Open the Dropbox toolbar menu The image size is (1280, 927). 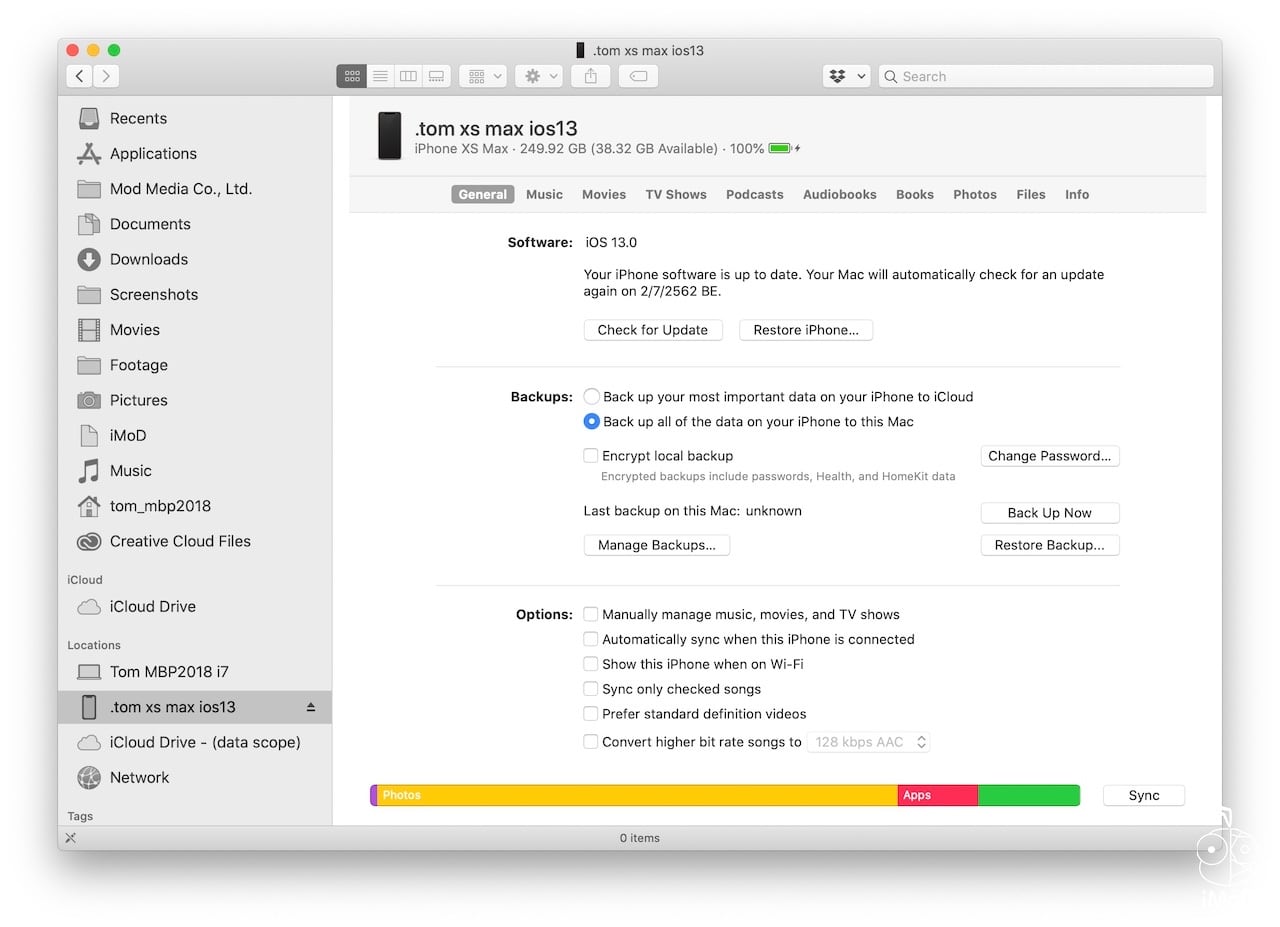[x=846, y=76]
